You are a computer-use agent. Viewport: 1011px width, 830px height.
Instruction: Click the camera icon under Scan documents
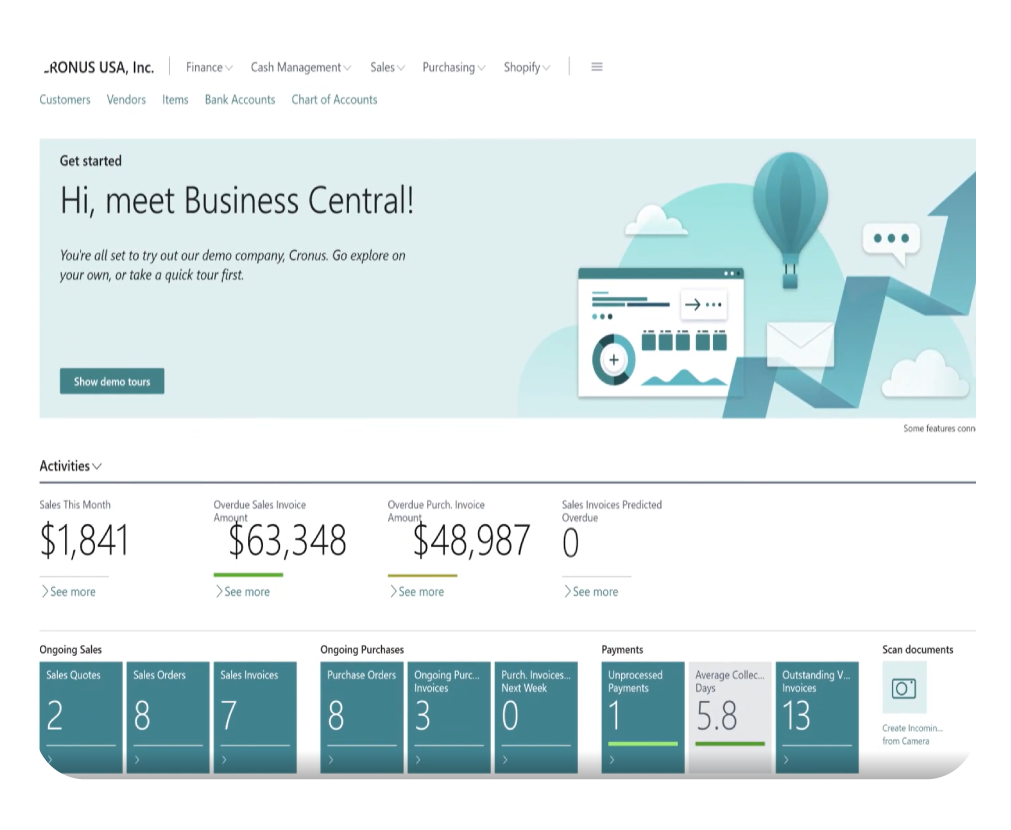coord(904,688)
